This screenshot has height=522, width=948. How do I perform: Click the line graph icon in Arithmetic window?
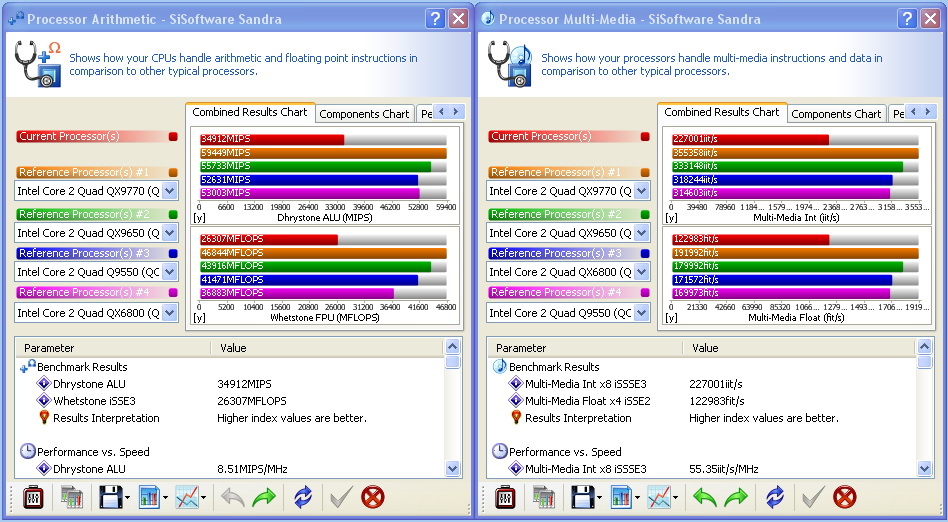187,498
